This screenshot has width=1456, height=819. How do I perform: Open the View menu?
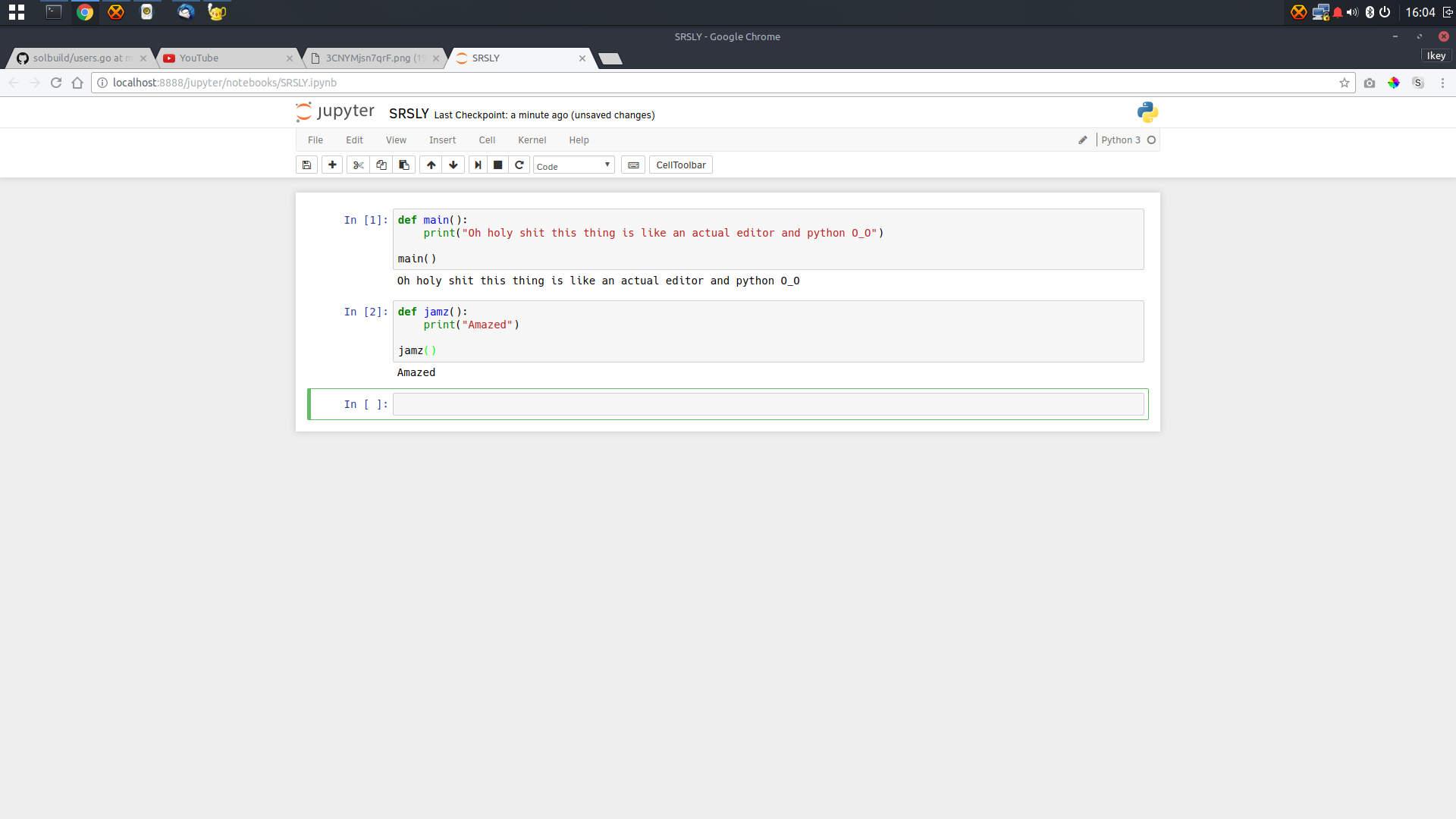[396, 140]
